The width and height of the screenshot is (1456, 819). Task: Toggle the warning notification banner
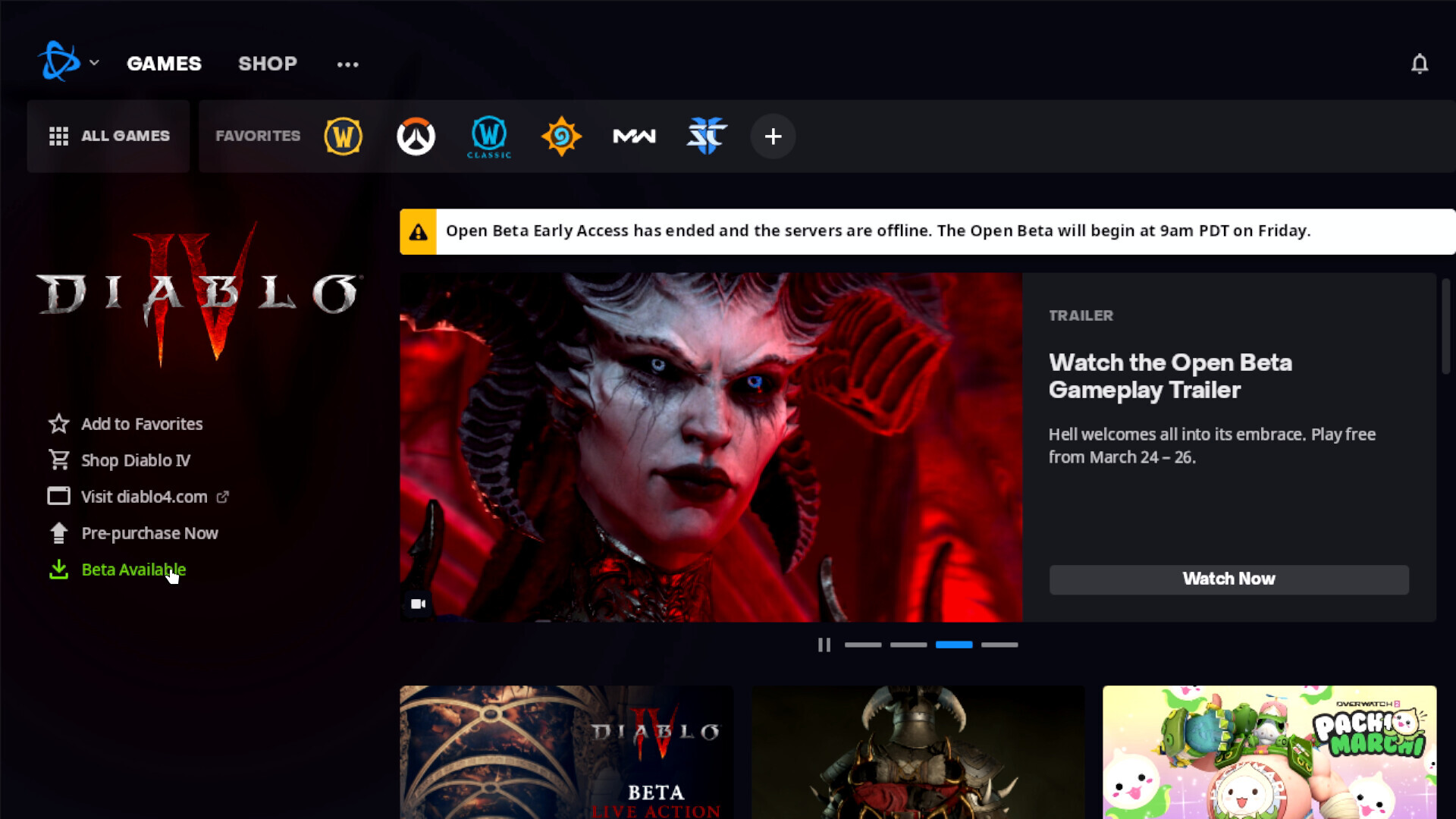pyautogui.click(x=418, y=230)
